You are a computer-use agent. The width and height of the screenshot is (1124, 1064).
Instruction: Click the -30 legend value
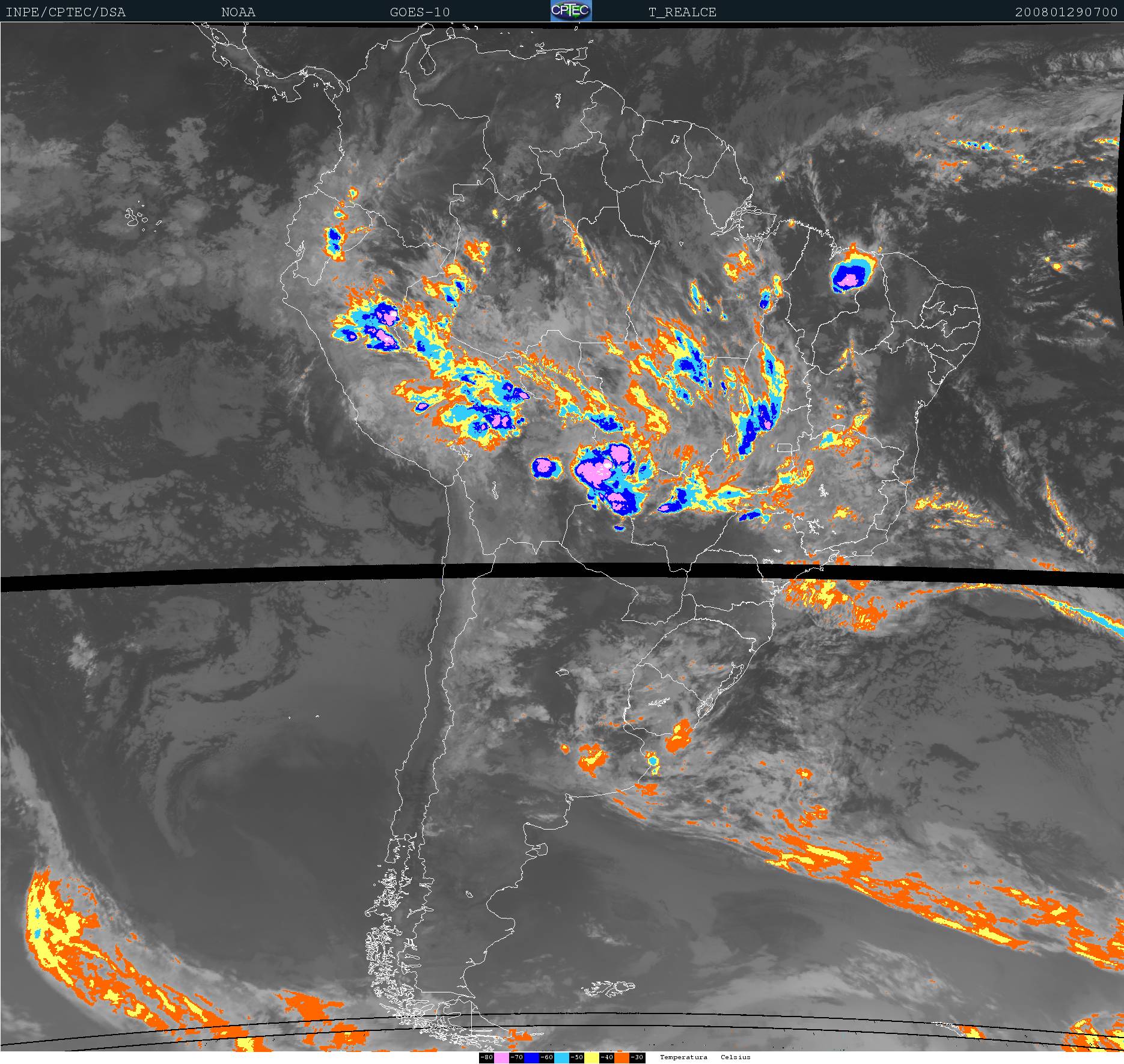coord(637,1057)
